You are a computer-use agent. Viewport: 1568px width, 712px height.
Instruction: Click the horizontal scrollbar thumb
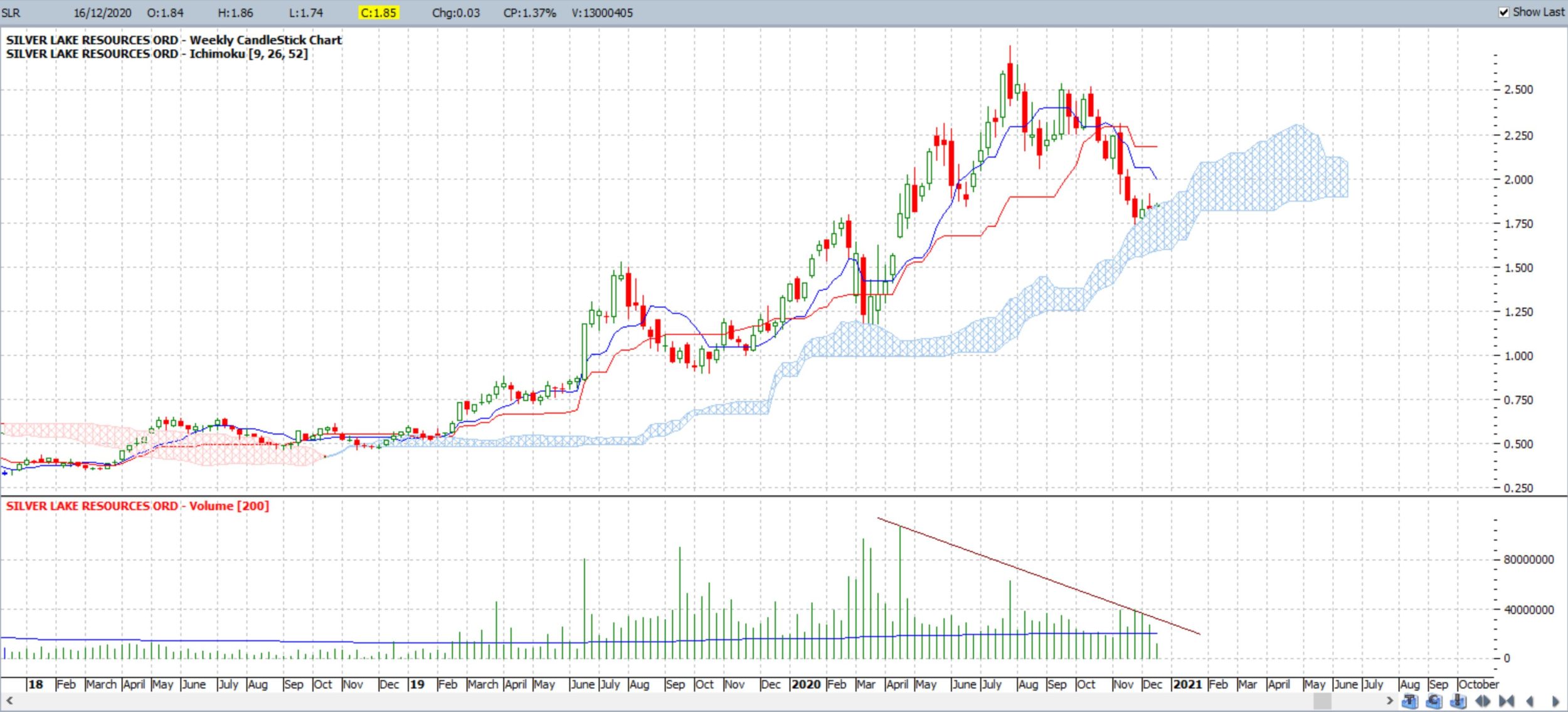(x=1322, y=700)
